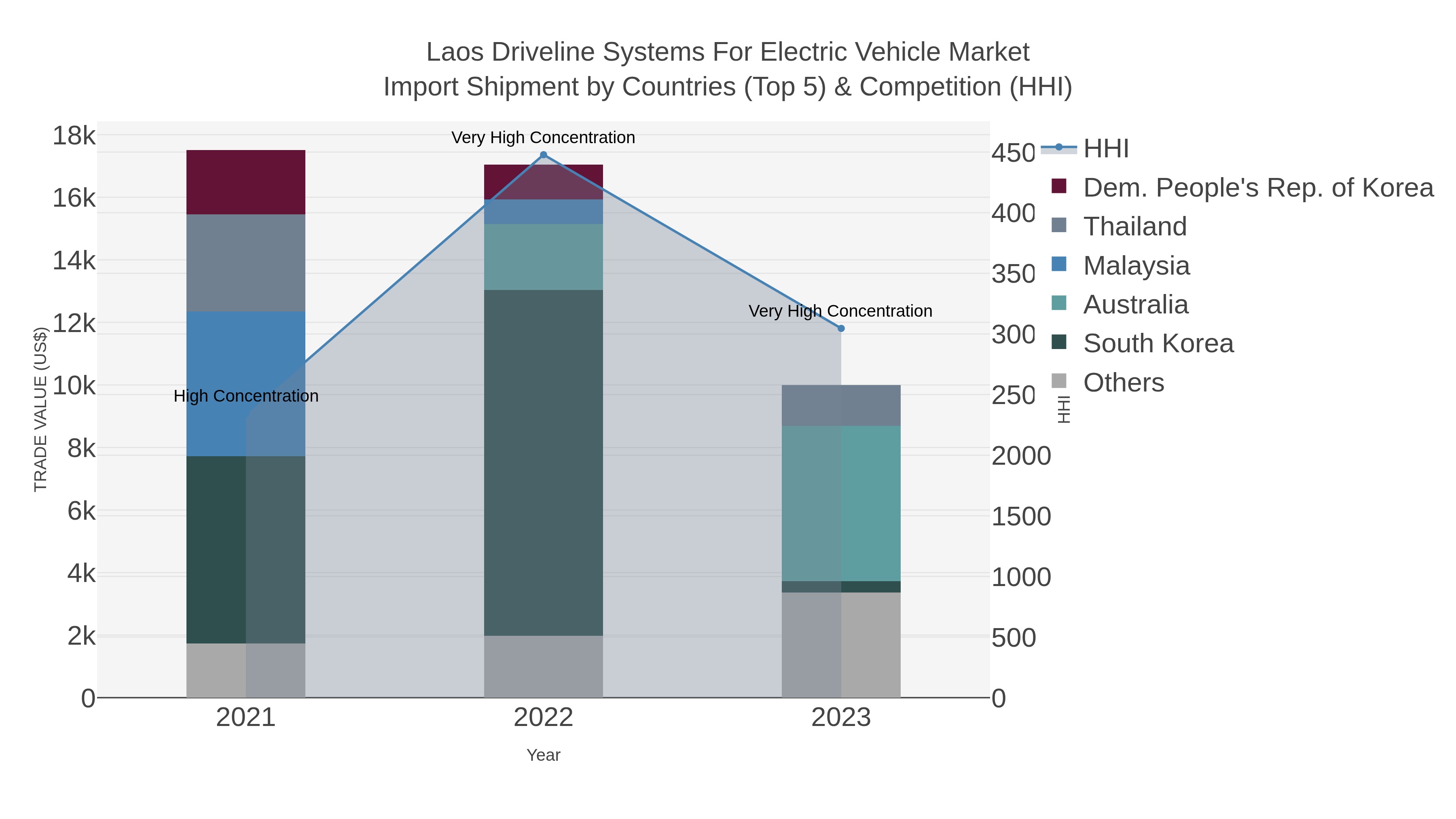
Task: Select the 2023 Australia bar segment
Action: click(840, 504)
